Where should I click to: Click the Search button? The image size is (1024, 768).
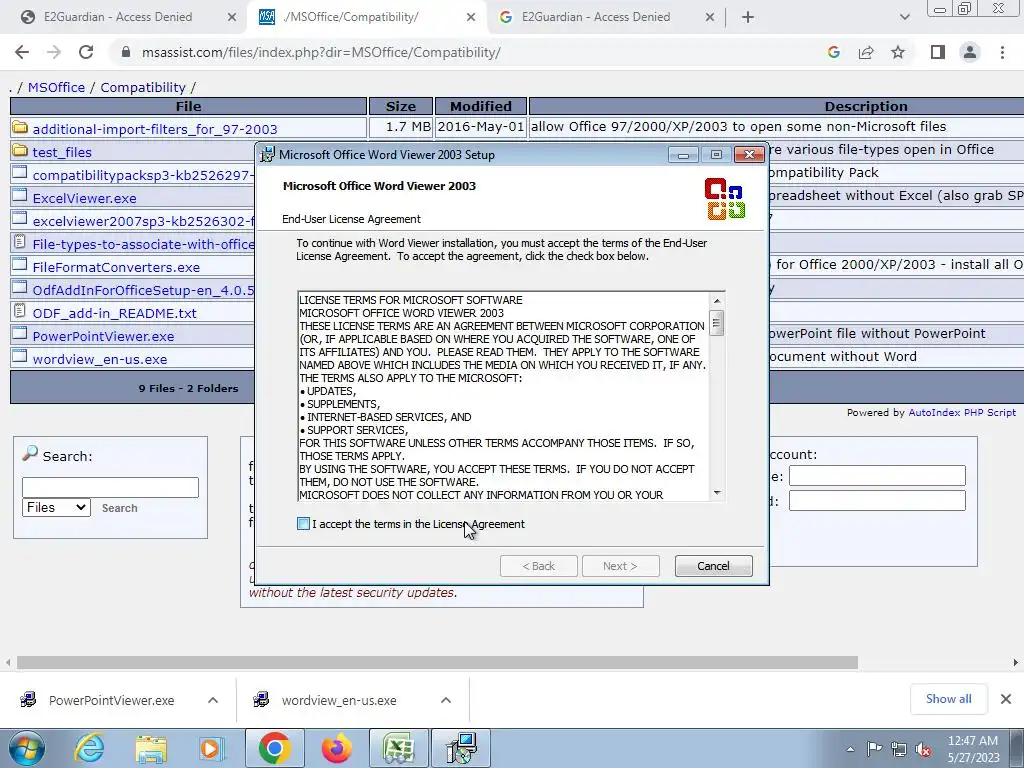(120, 508)
